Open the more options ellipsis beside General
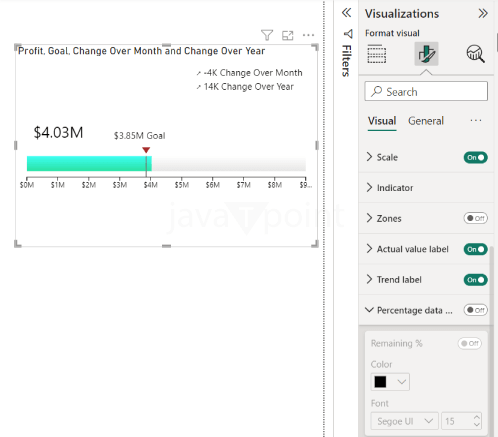This screenshot has height=437, width=498. (x=476, y=120)
